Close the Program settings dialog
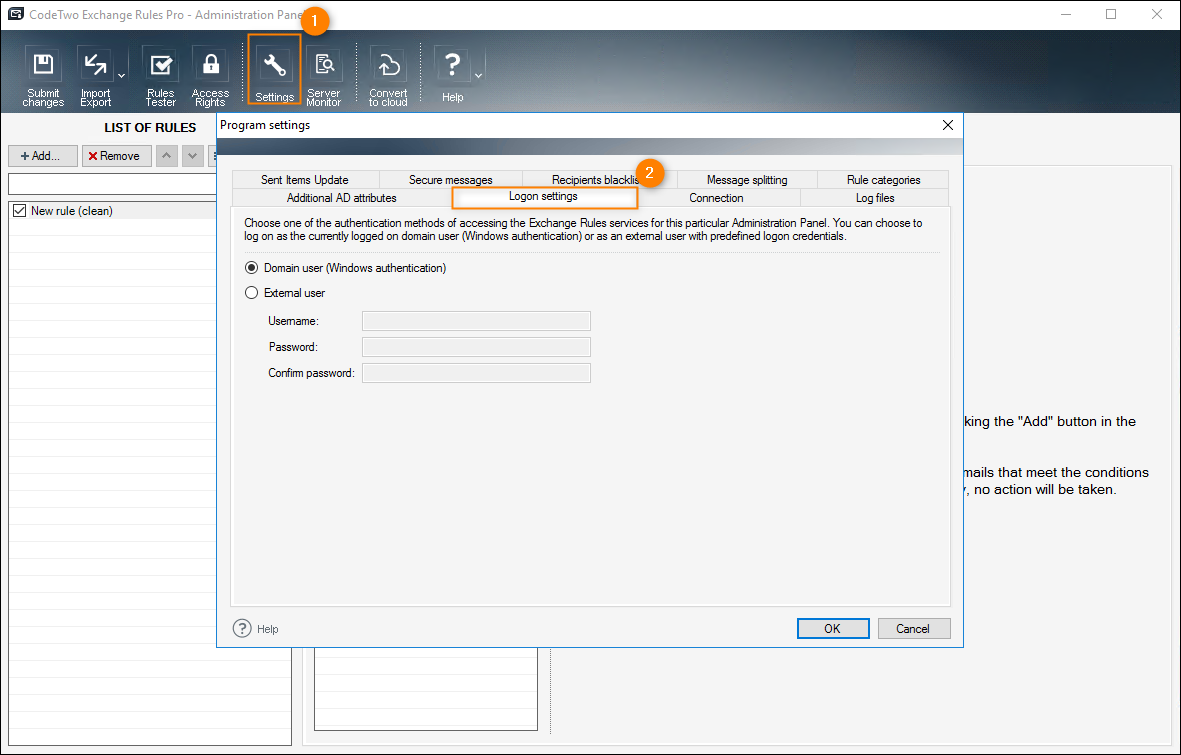The image size is (1181, 755). (x=948, y=125)
